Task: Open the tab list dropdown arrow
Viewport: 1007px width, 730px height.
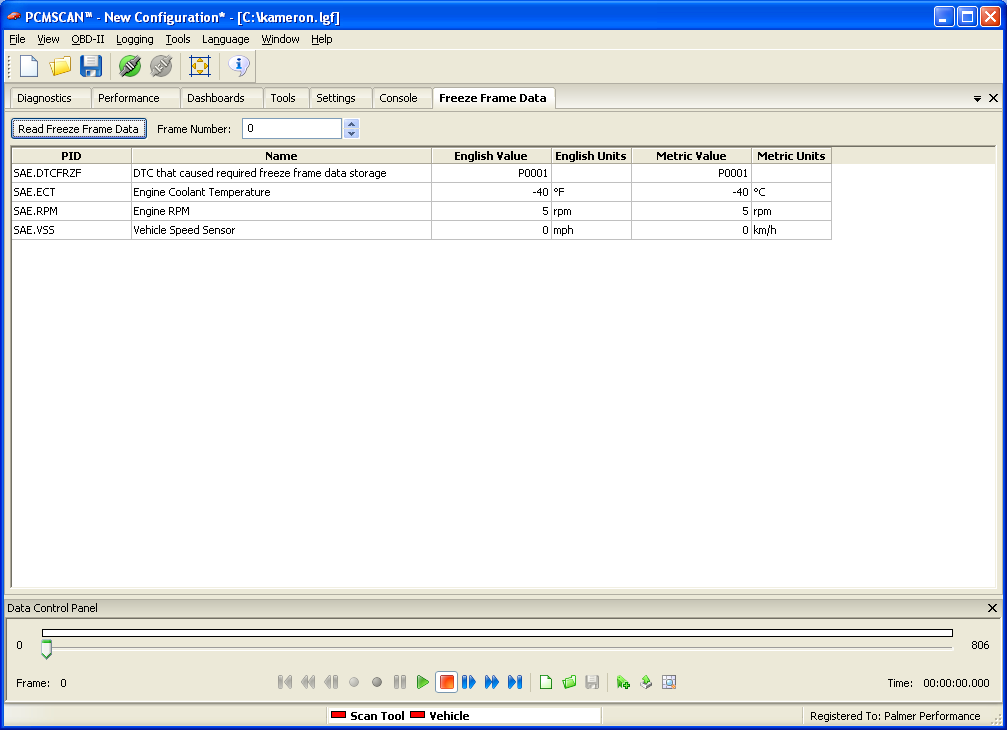Action: point(977,98)
